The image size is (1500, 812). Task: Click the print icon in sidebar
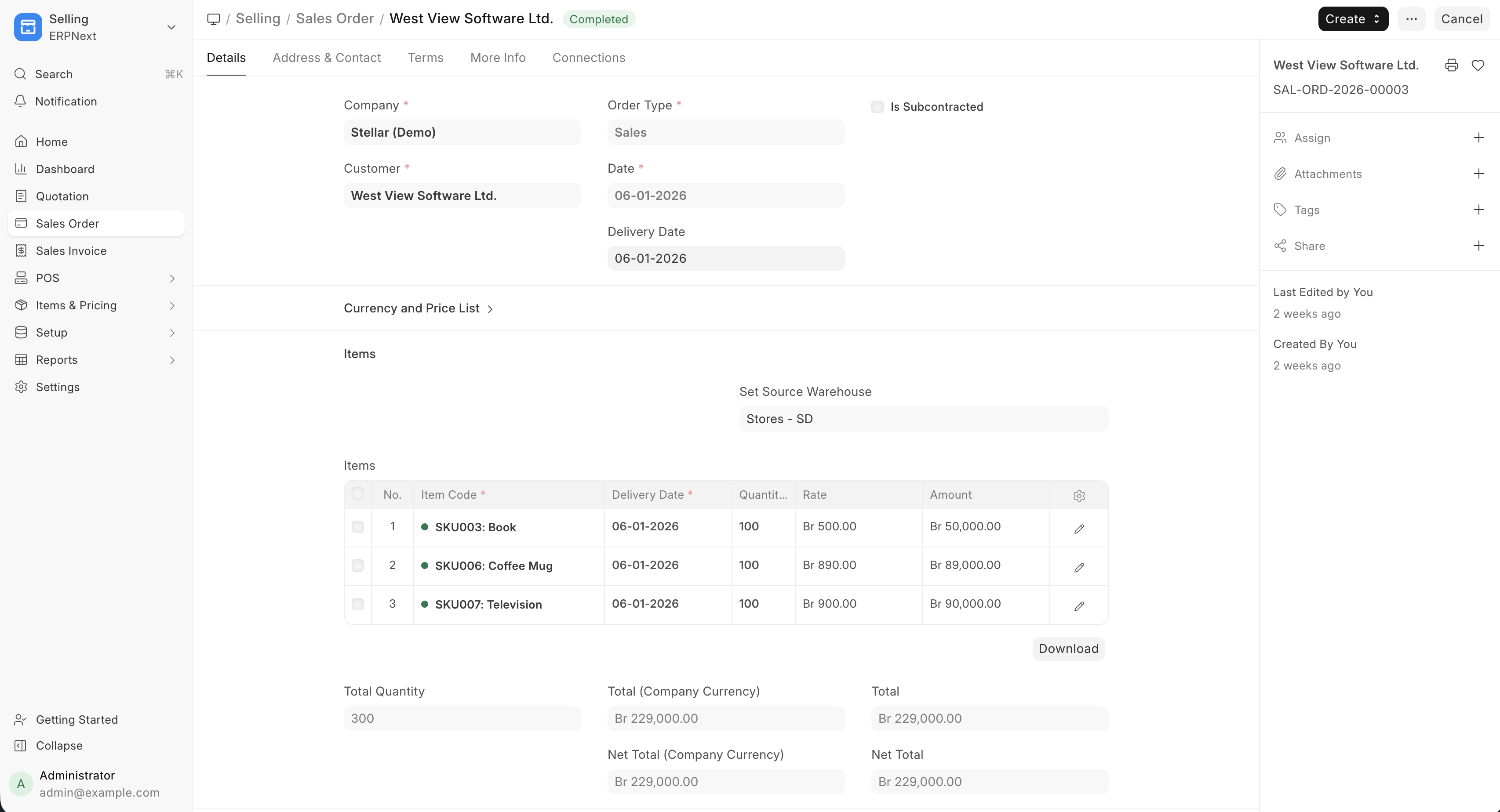pos(1451,65)
